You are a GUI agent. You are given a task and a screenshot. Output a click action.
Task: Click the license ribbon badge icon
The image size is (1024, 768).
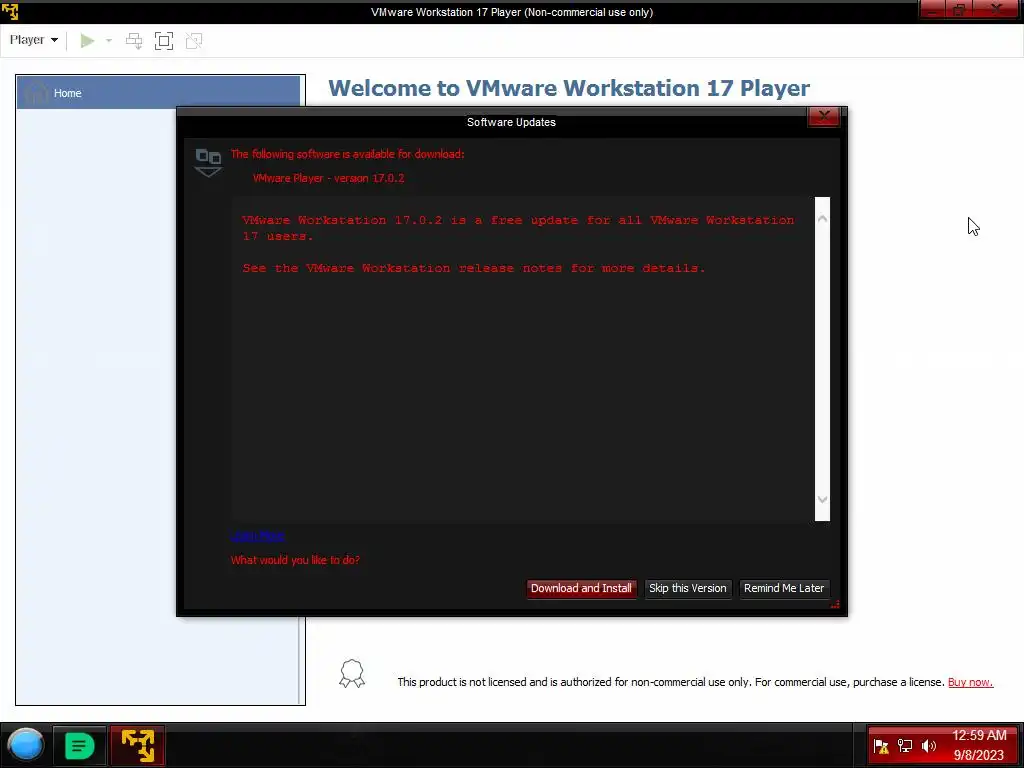[352, 674]
